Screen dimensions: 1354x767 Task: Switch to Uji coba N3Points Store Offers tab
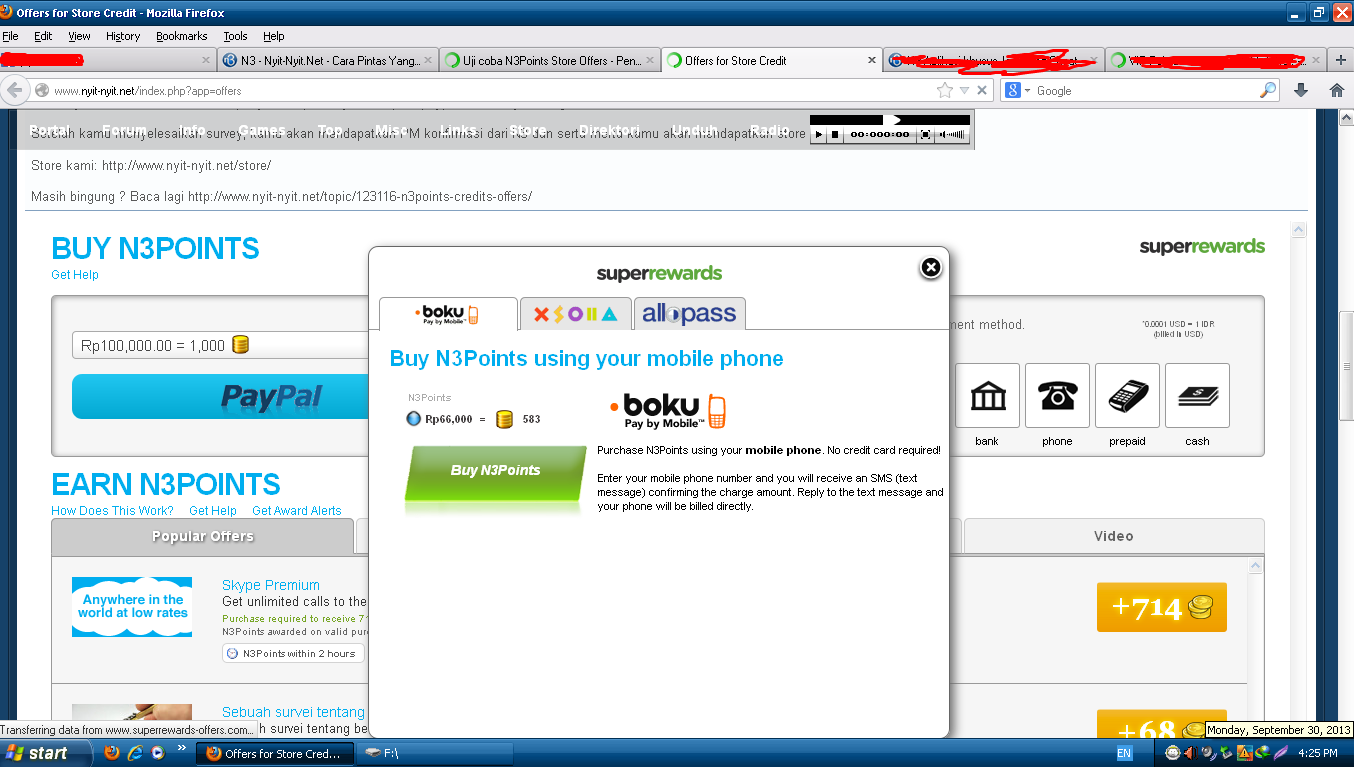550,61
